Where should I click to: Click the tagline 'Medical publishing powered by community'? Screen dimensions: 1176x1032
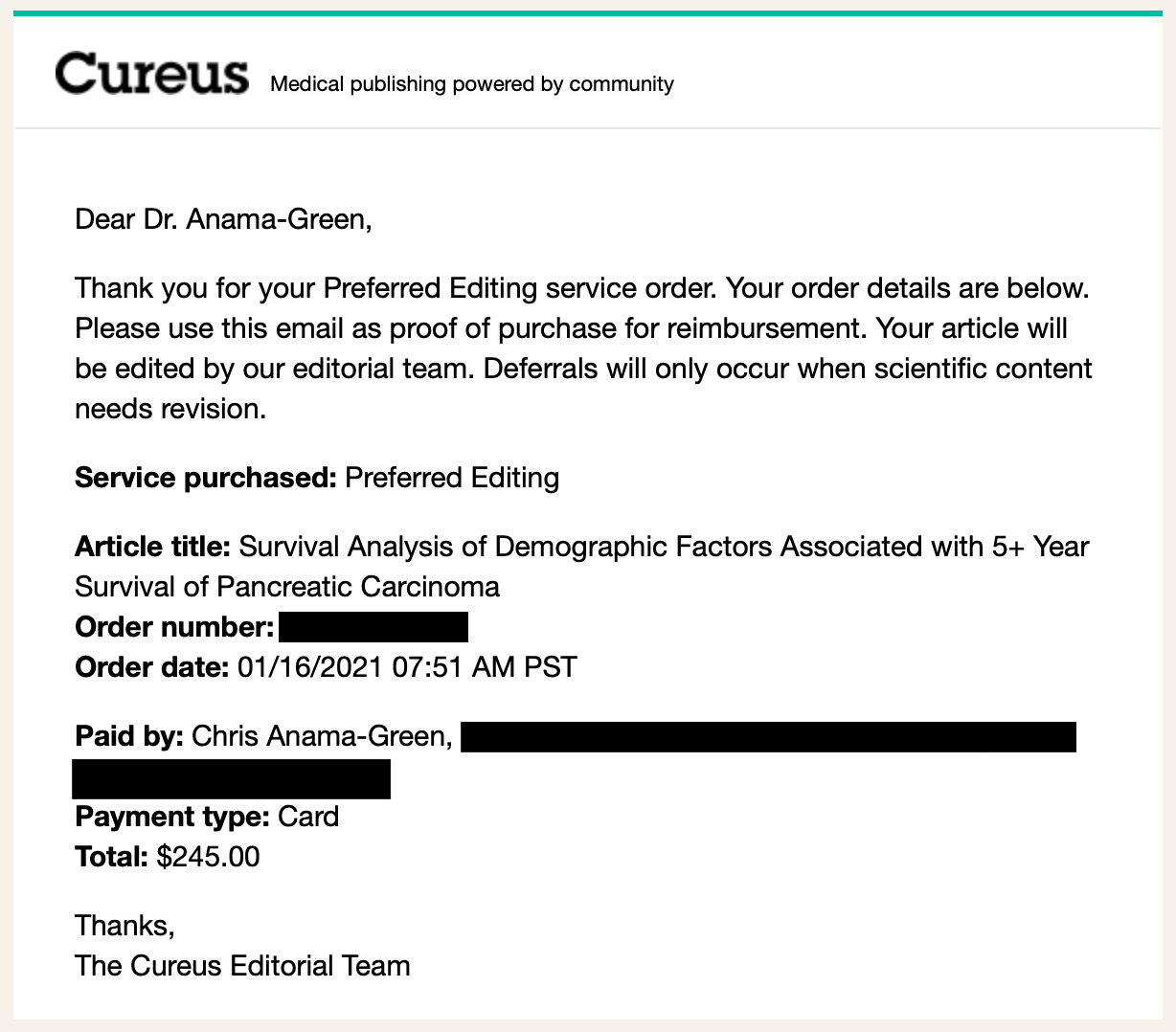pos(472,84)
